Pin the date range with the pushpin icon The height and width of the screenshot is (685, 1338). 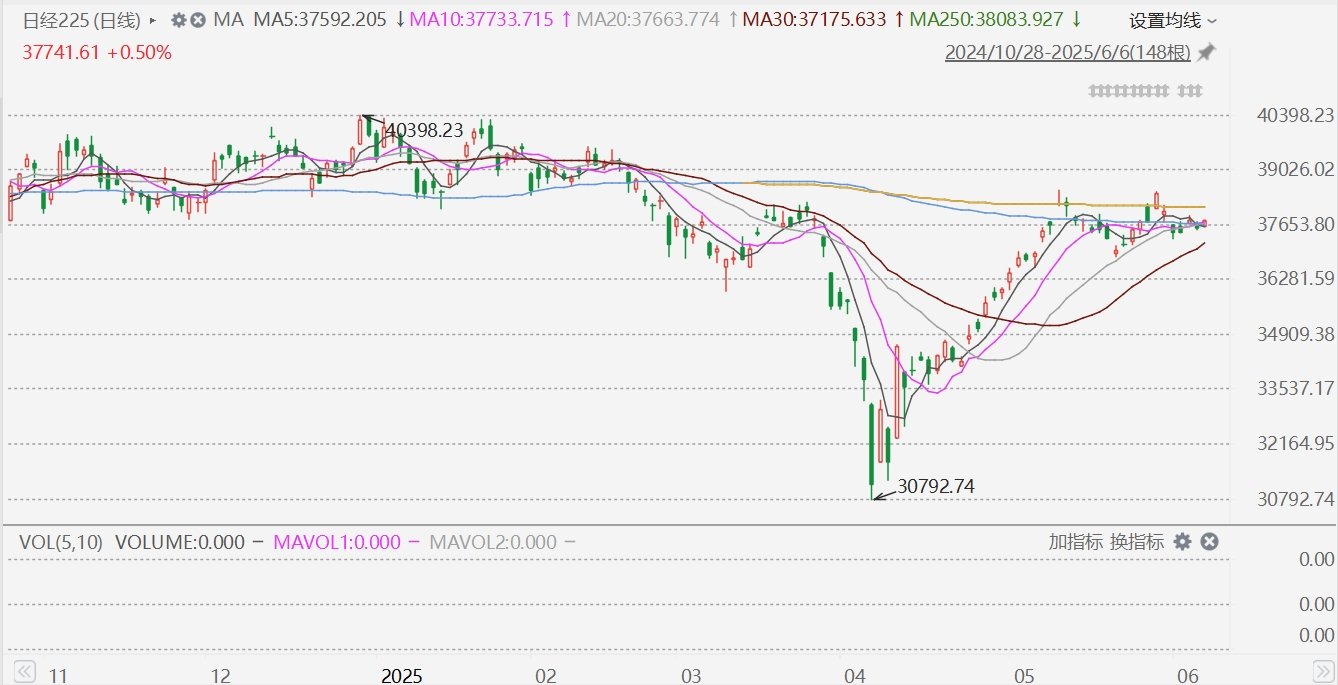tap(1207, 52)
